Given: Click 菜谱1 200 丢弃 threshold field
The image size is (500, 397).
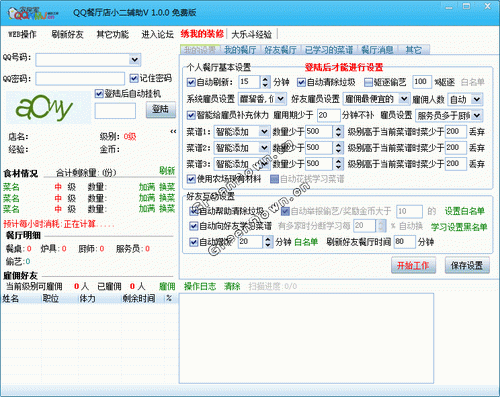Looking at the screenshot, I should click(456, 132).
